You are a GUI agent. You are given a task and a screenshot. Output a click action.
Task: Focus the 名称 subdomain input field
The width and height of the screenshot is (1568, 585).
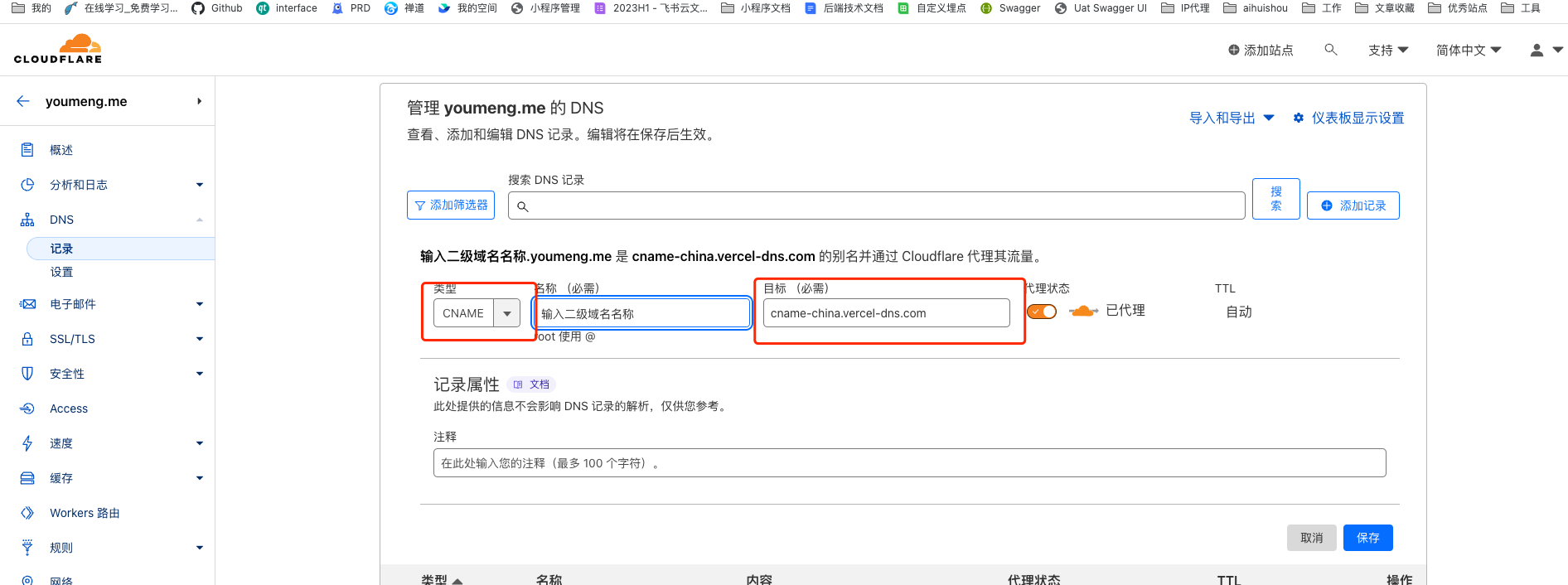coord(641,313)
